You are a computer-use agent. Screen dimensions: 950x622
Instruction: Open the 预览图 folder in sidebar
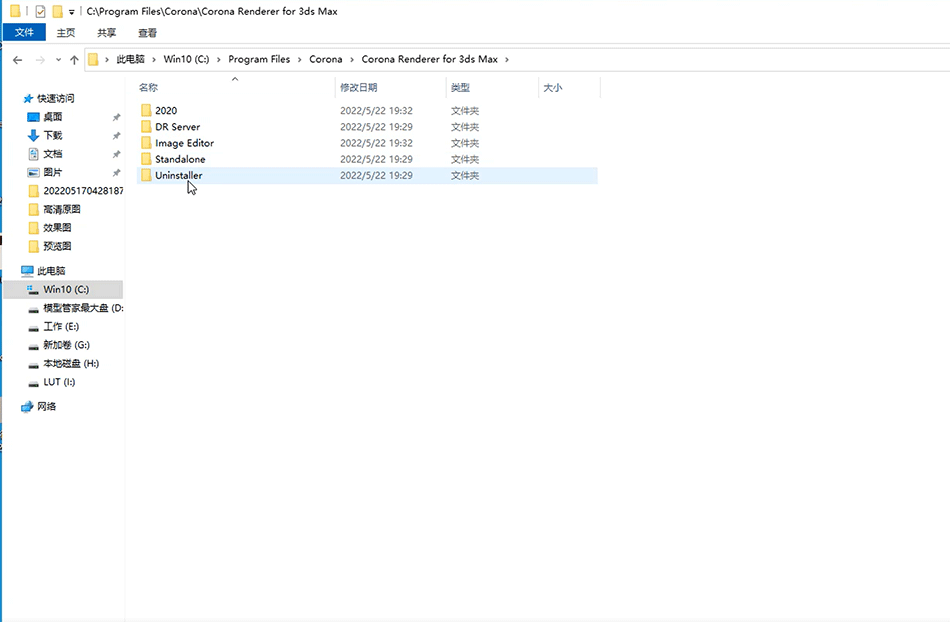(57, 246)
